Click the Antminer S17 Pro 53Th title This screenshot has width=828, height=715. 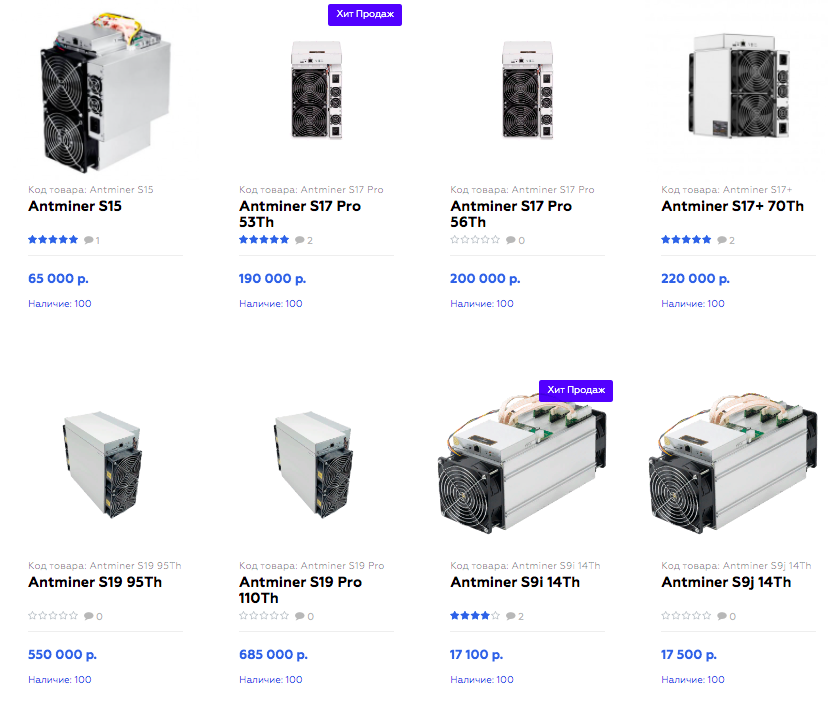click(x=299, y=214)
